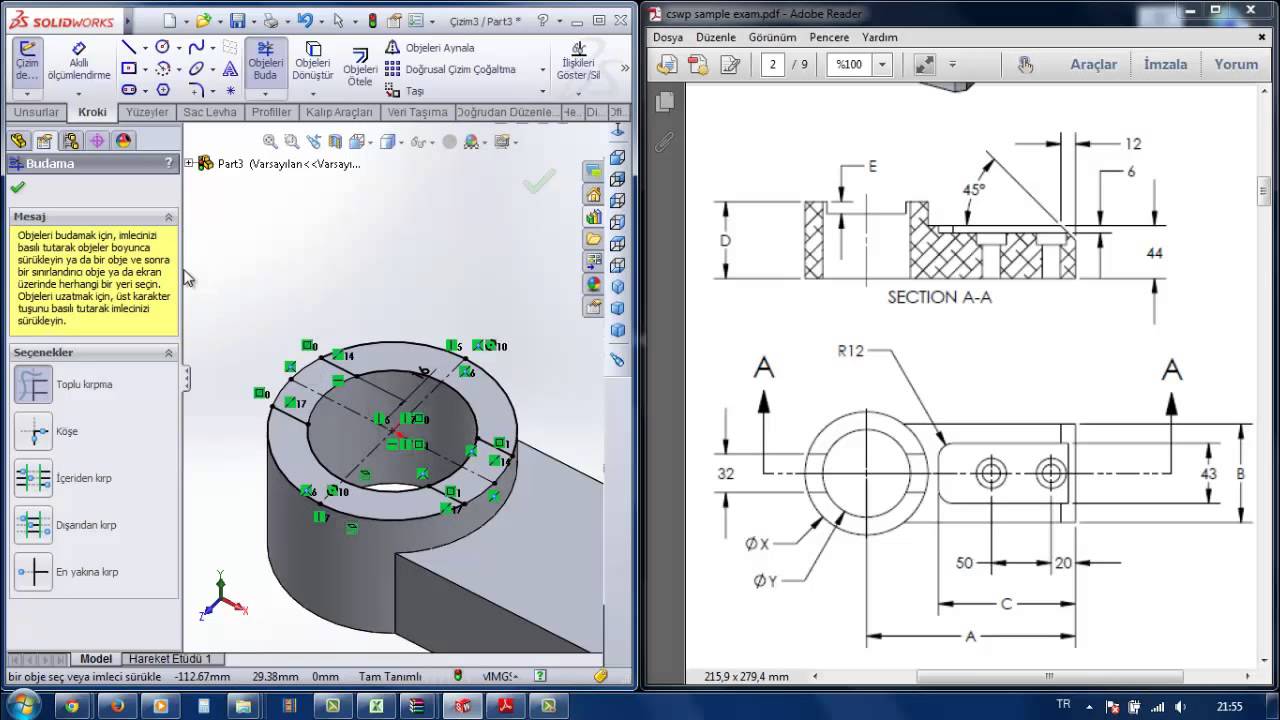
Task: Select the Line sketch tool
Action: 129,47
